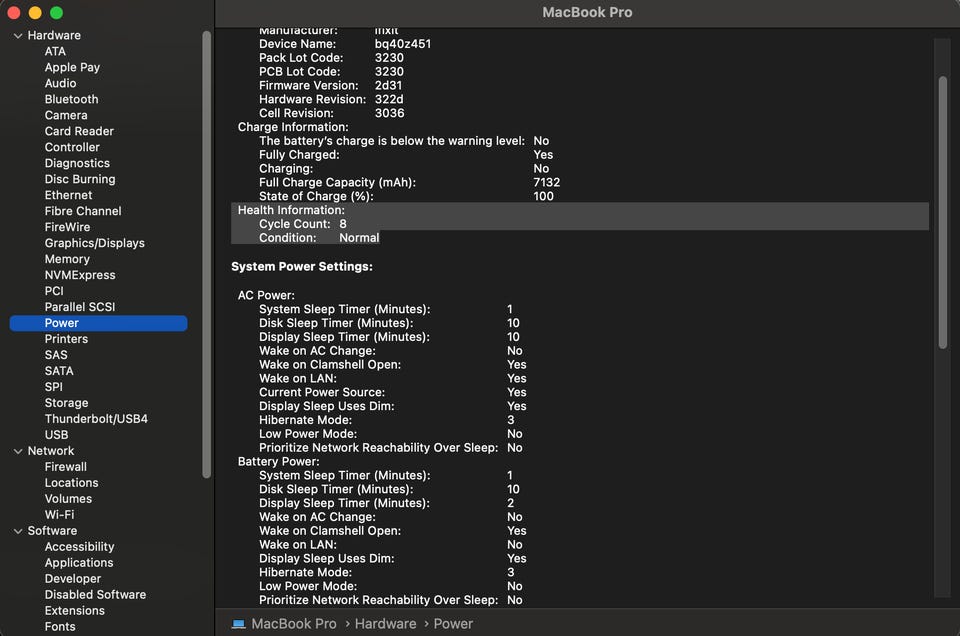Open the Audio hardware entry
Screen dimensions: 960x636
(x=61, y=83)
